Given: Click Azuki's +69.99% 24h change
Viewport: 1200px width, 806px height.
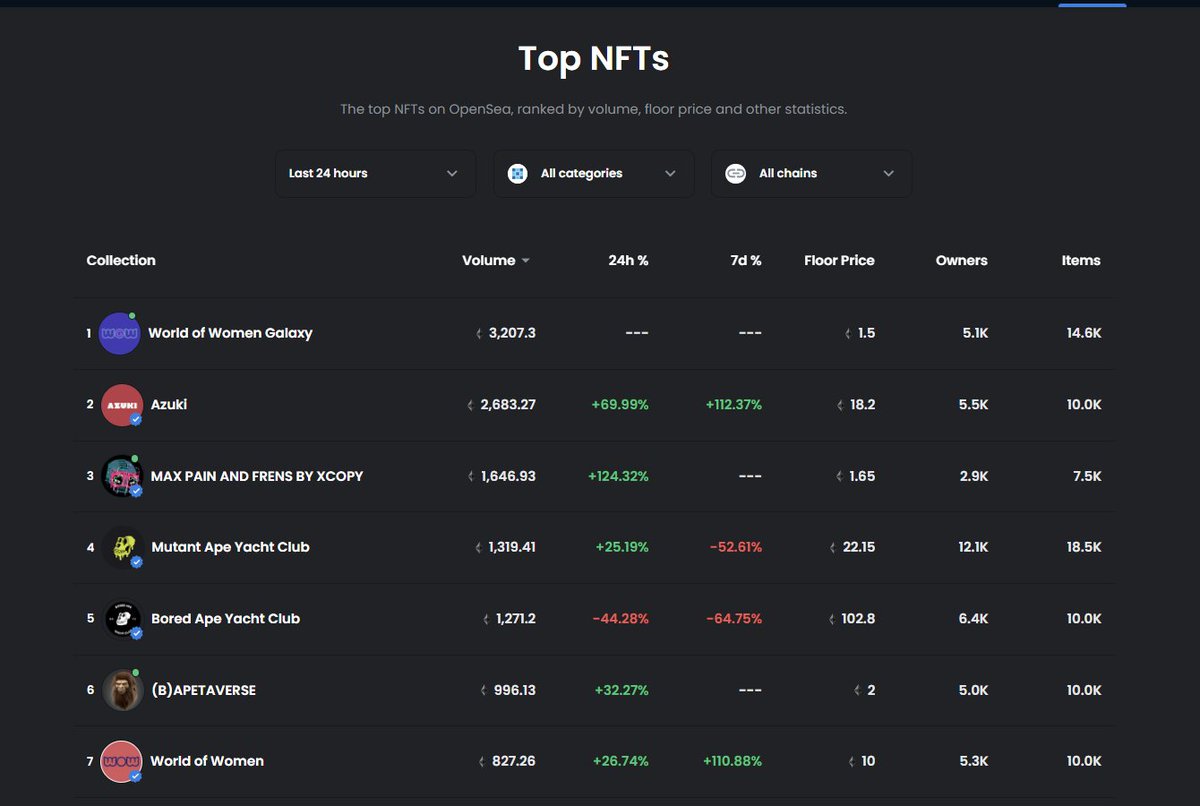Looking at the screenshot, I should coord(620,405).
